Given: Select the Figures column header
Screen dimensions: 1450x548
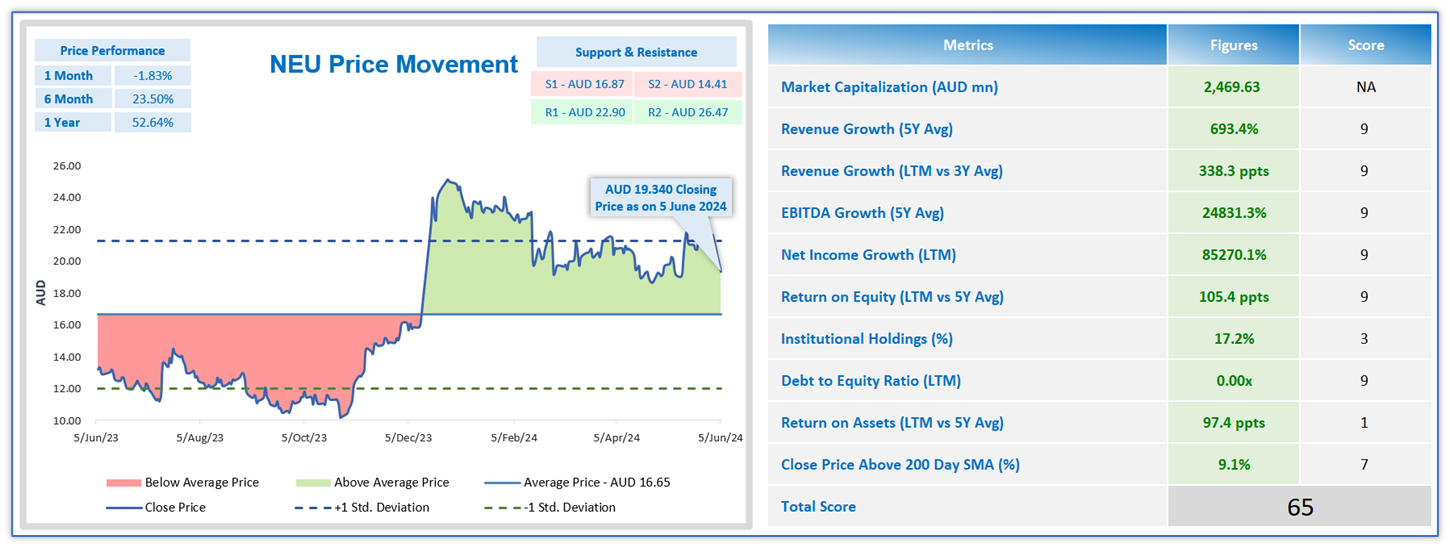Looking at the screenshot, I should 1233,45.
